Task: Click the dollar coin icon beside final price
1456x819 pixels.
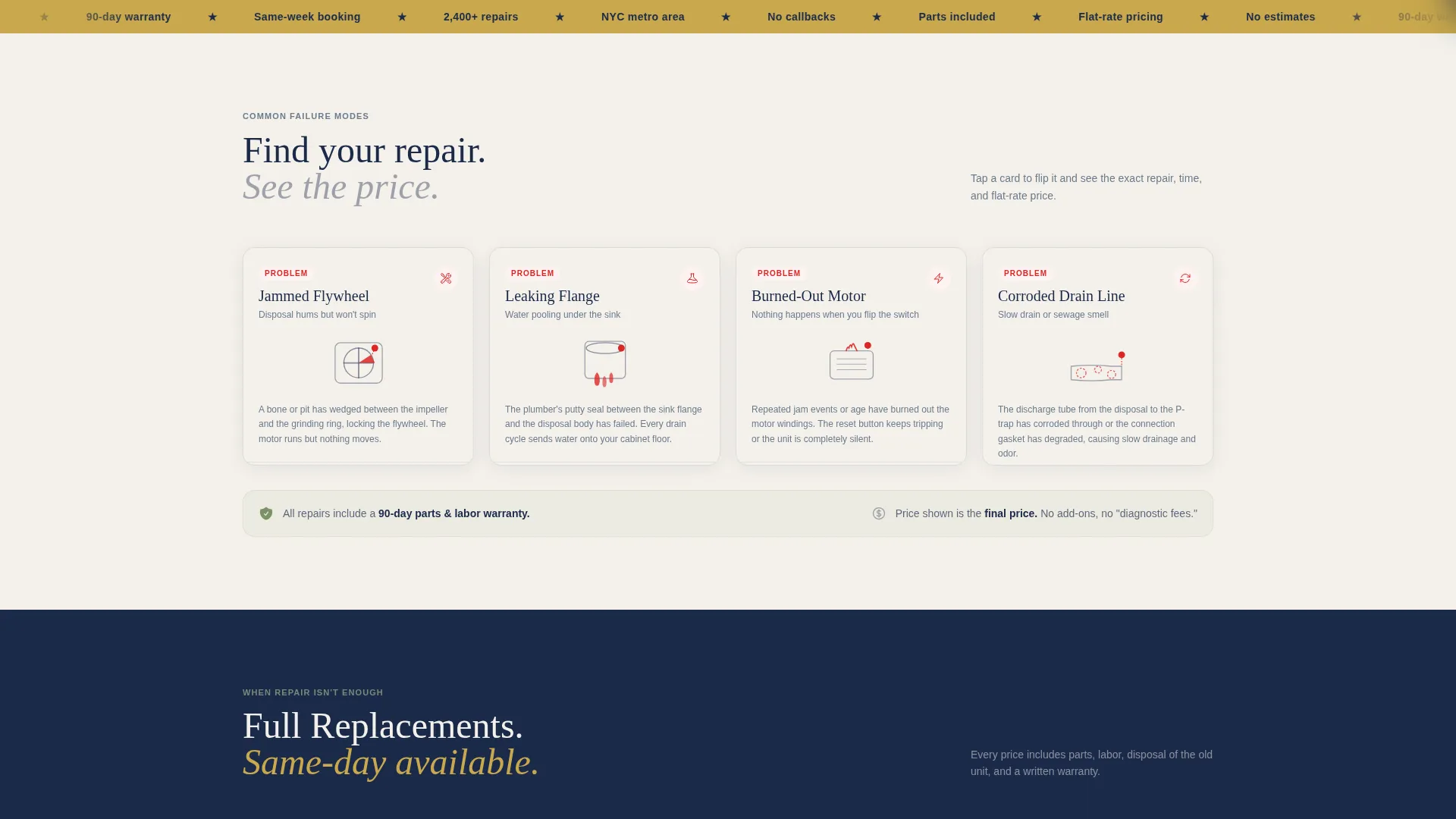Action: 879,513
